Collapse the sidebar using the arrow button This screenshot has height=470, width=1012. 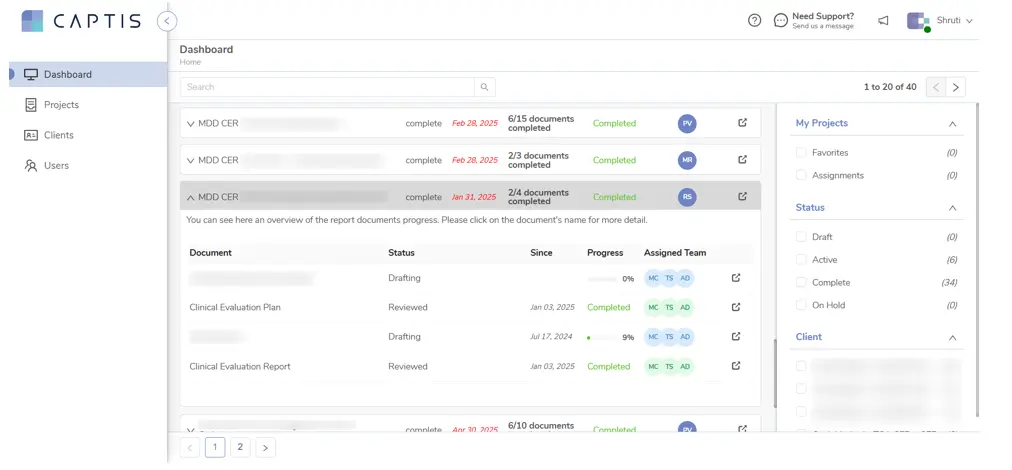click(x=167, y=20)
